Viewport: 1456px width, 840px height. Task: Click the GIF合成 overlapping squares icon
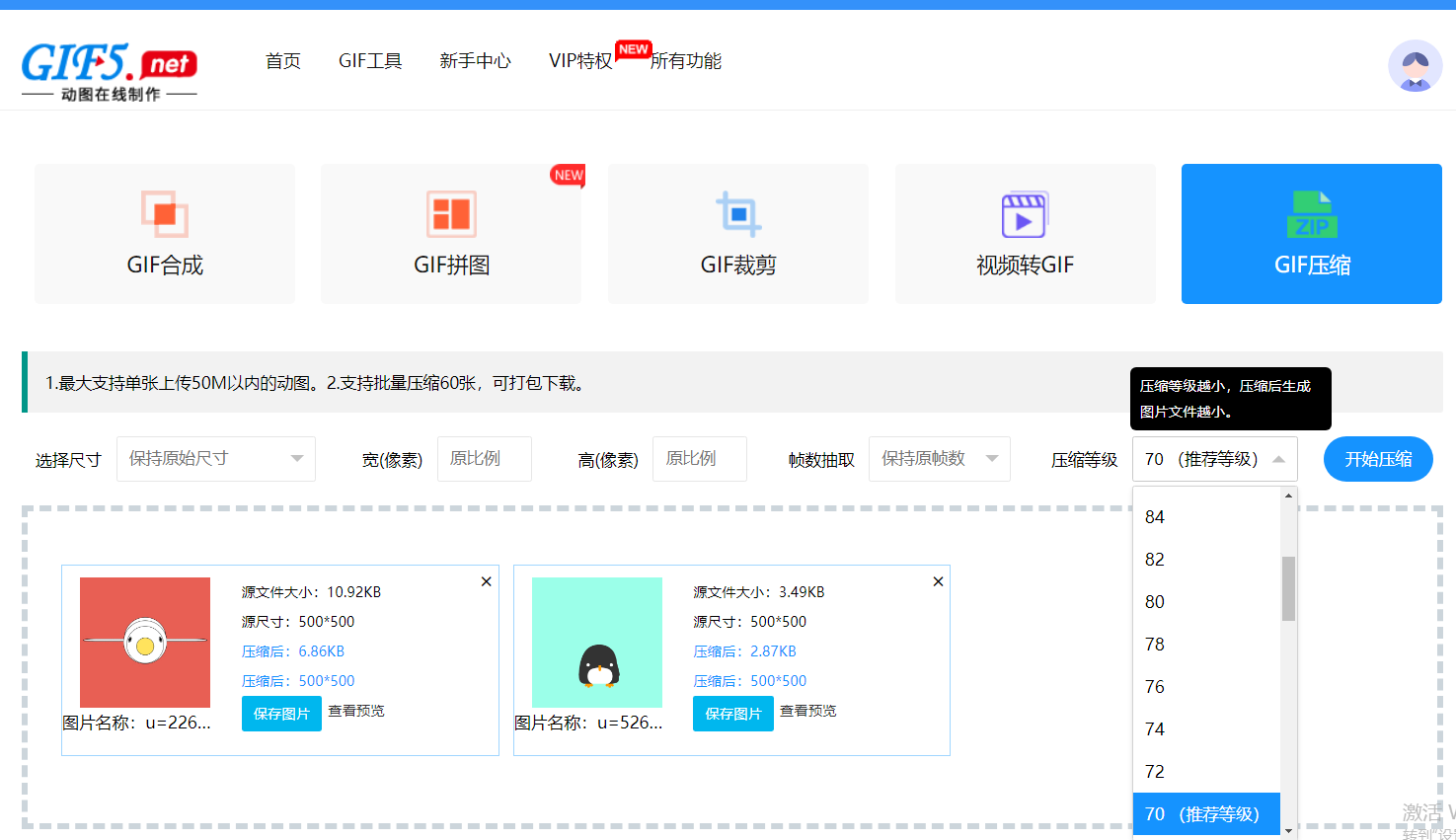164,214
